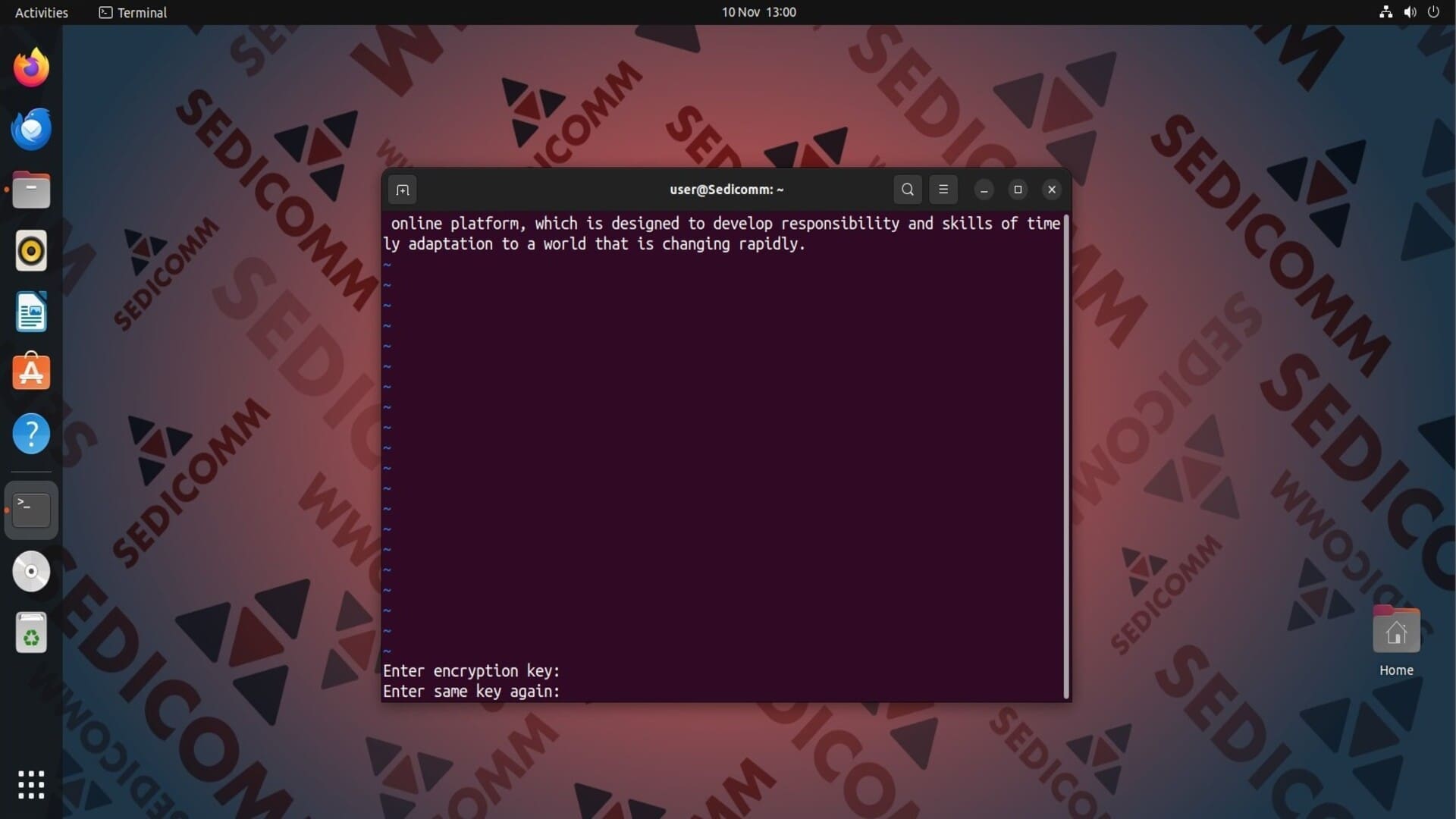Open the disc drive icon in dock
Screen dimensions: 1456x819
tap(31, 571)
